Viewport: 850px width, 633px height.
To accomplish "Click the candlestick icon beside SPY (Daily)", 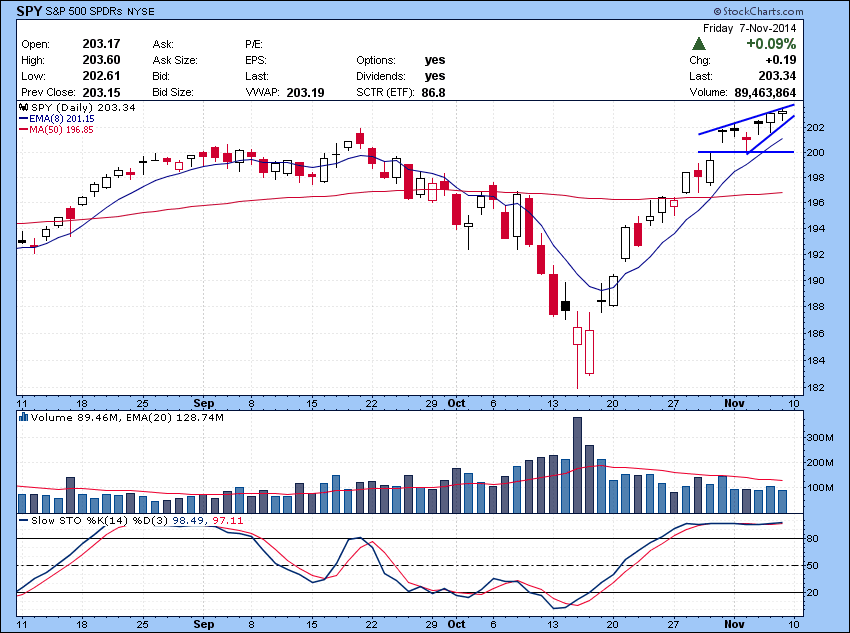I will (24, 107).
